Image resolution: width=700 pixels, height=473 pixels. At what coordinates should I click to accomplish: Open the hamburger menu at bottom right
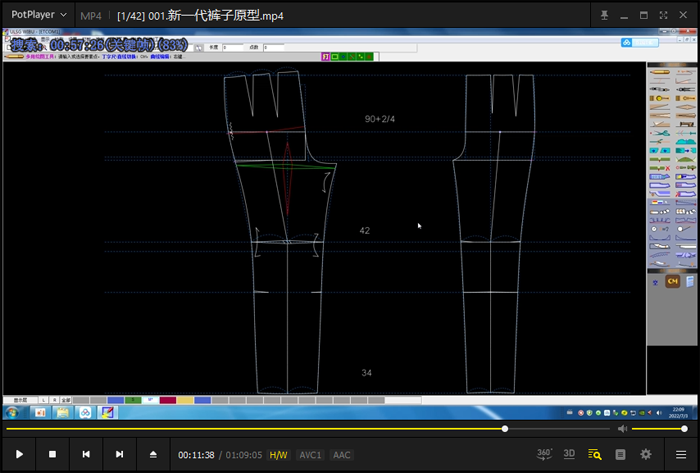click(681, 454)
